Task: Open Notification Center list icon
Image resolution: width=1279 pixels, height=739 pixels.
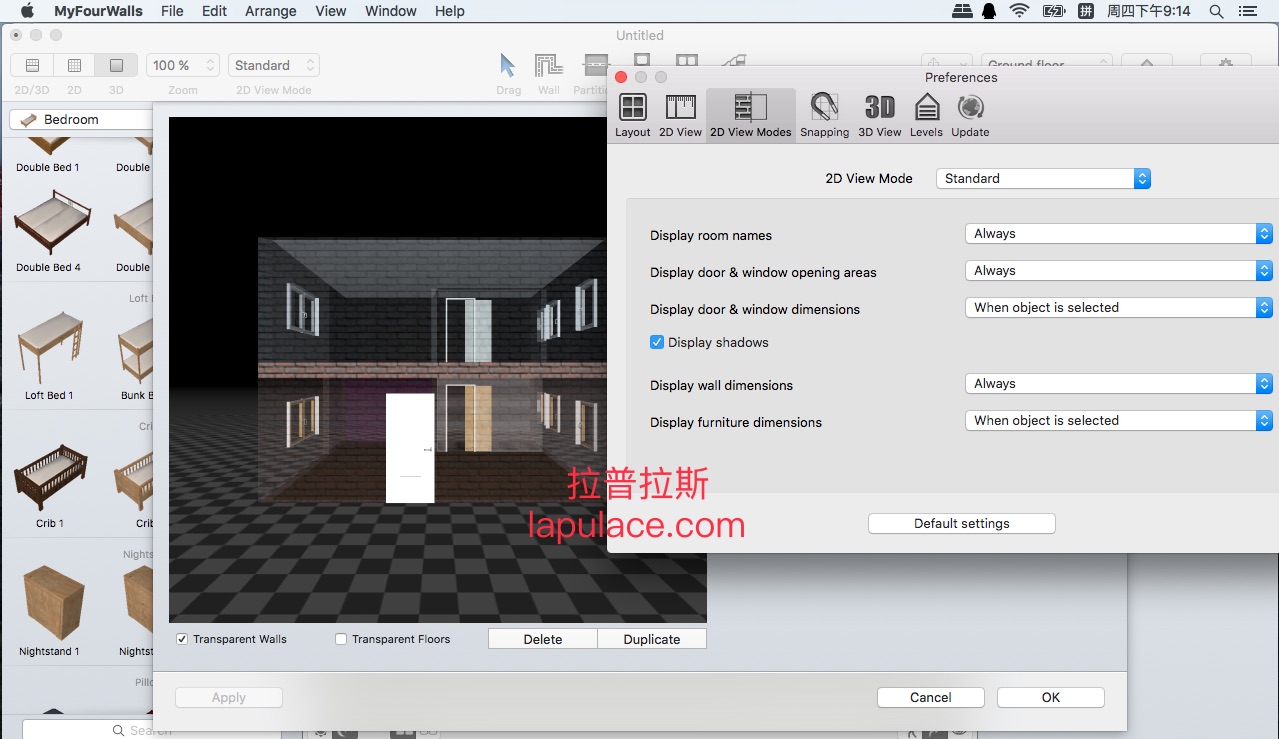Action: pyautogui.click(x=1246, y=11)
